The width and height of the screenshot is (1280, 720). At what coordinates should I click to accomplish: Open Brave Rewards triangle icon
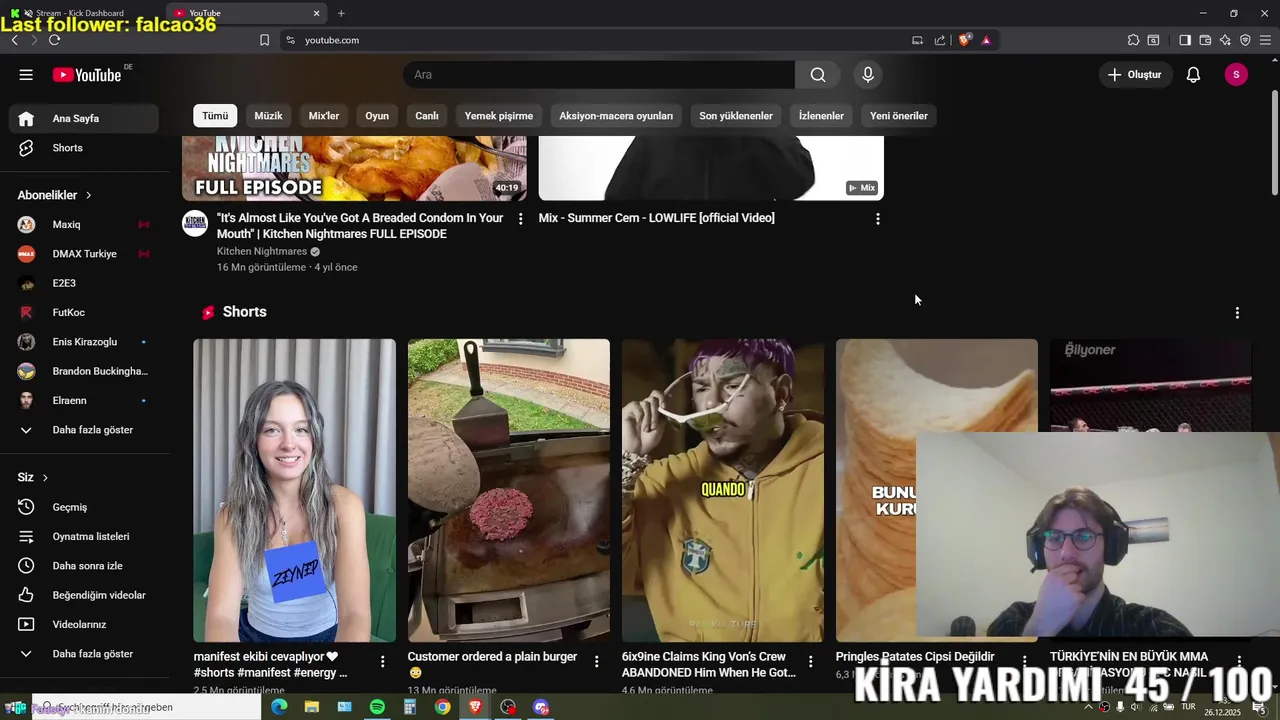pyautogui.click(x=986, y=40)
